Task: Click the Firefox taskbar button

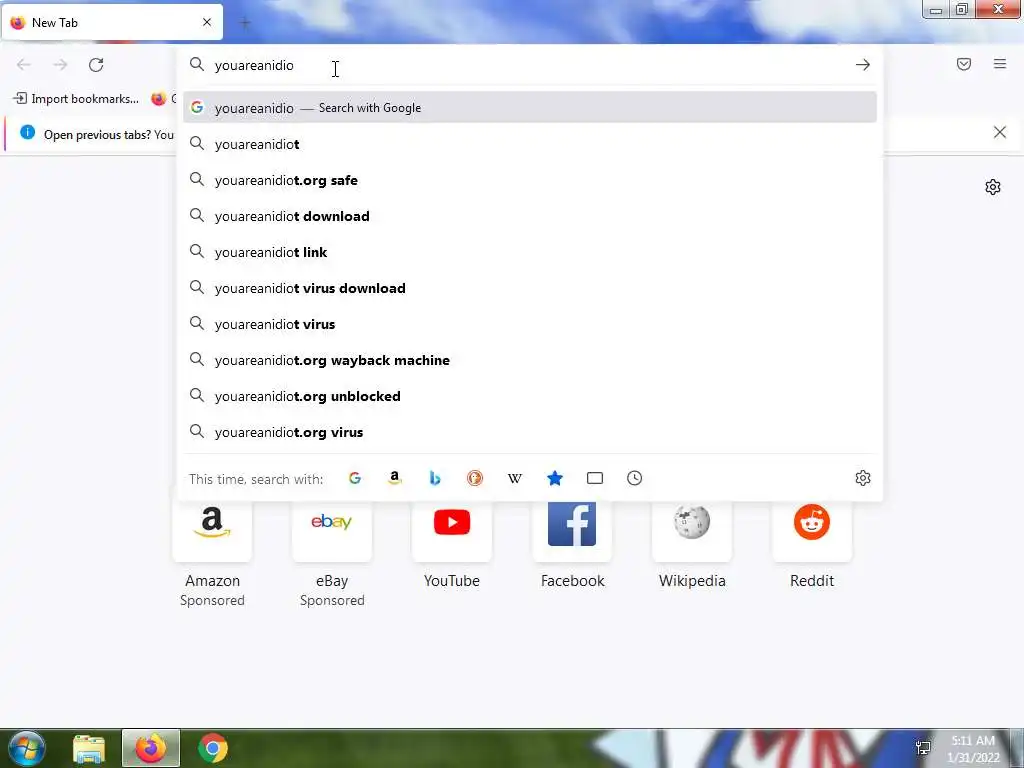Action: [151, 748]
